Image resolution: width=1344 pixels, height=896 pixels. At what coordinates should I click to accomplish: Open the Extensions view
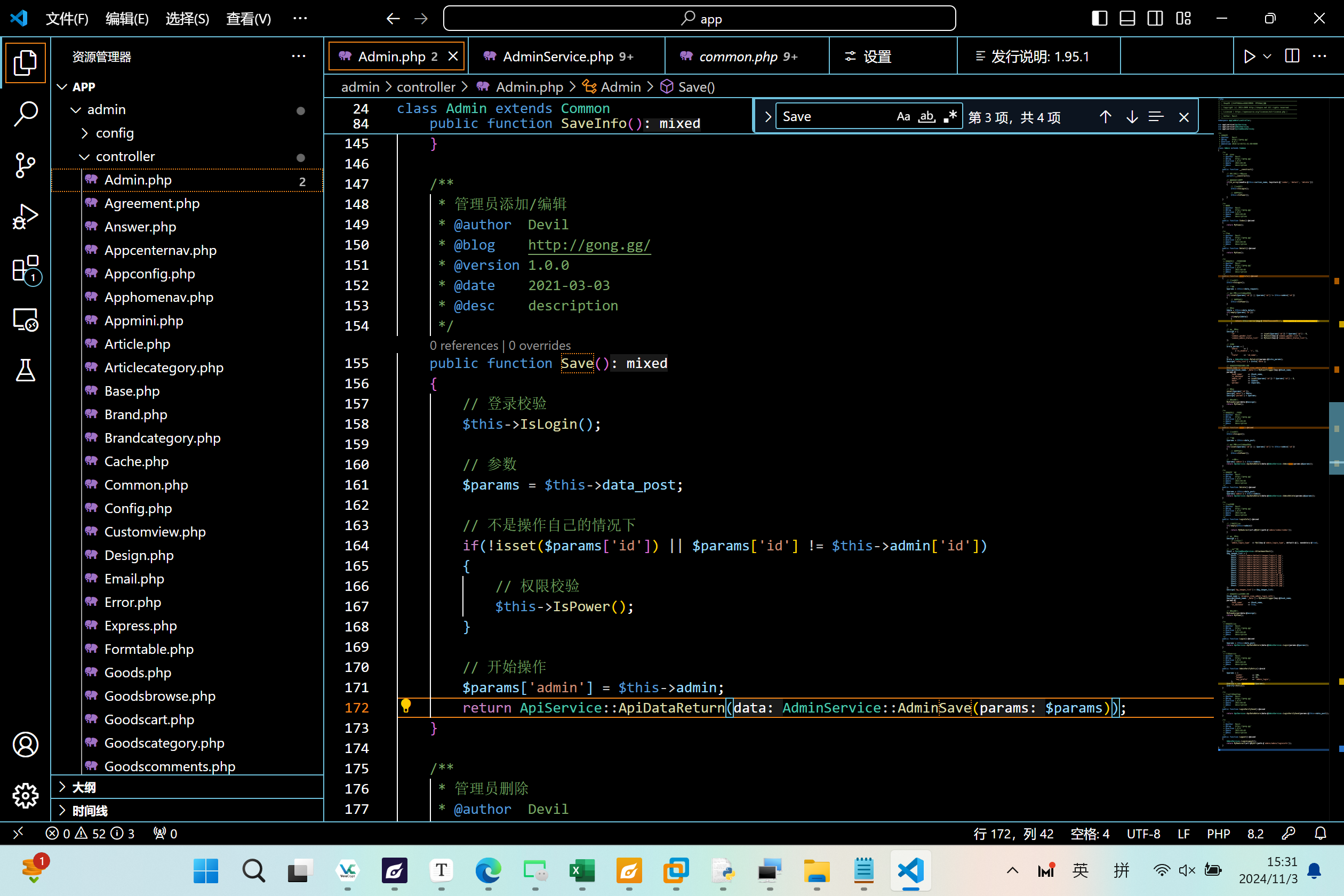pyautogui.click(x=25, y=269)
